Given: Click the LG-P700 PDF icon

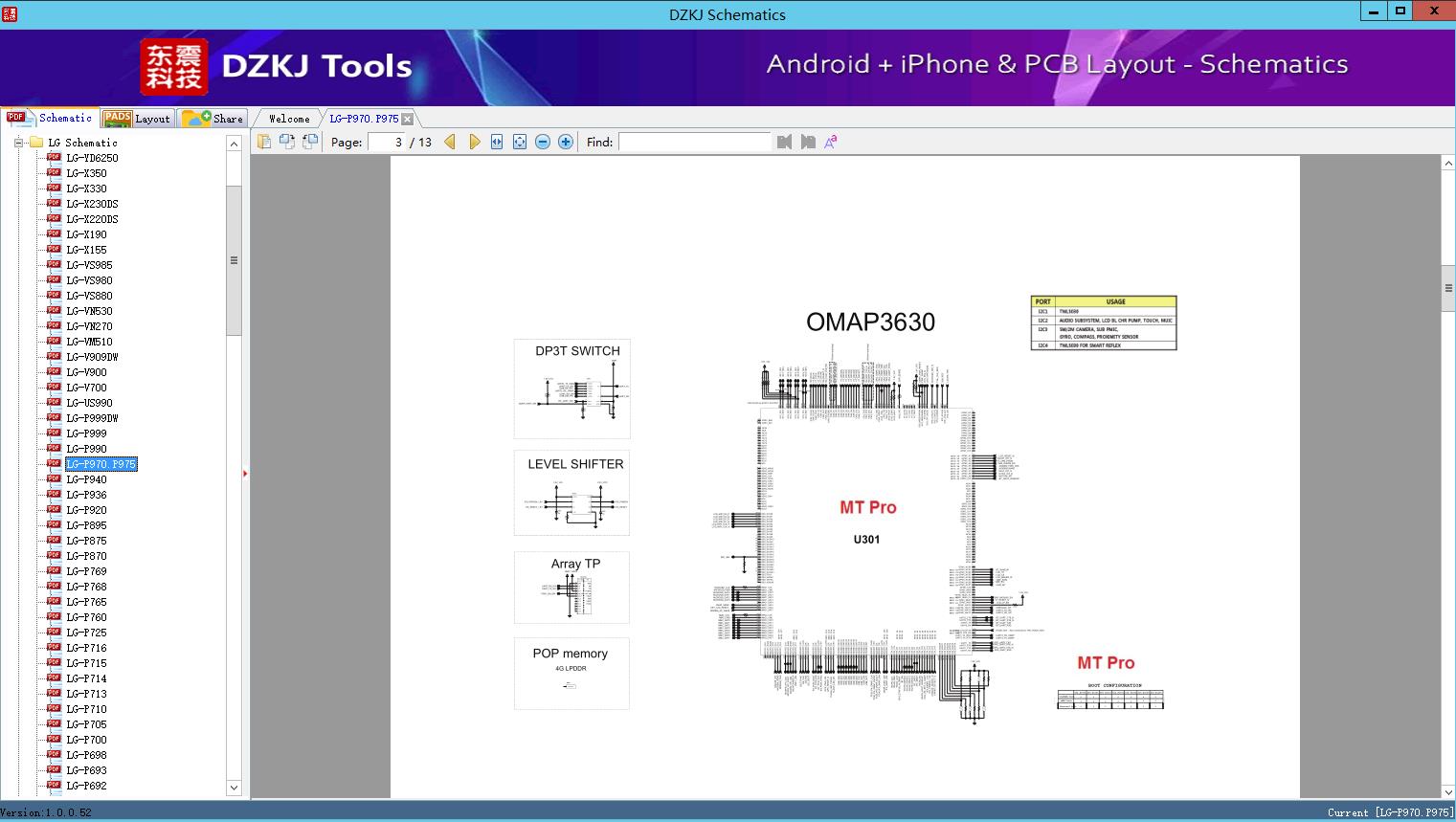Looking at the screenshot, I should 54,740.
